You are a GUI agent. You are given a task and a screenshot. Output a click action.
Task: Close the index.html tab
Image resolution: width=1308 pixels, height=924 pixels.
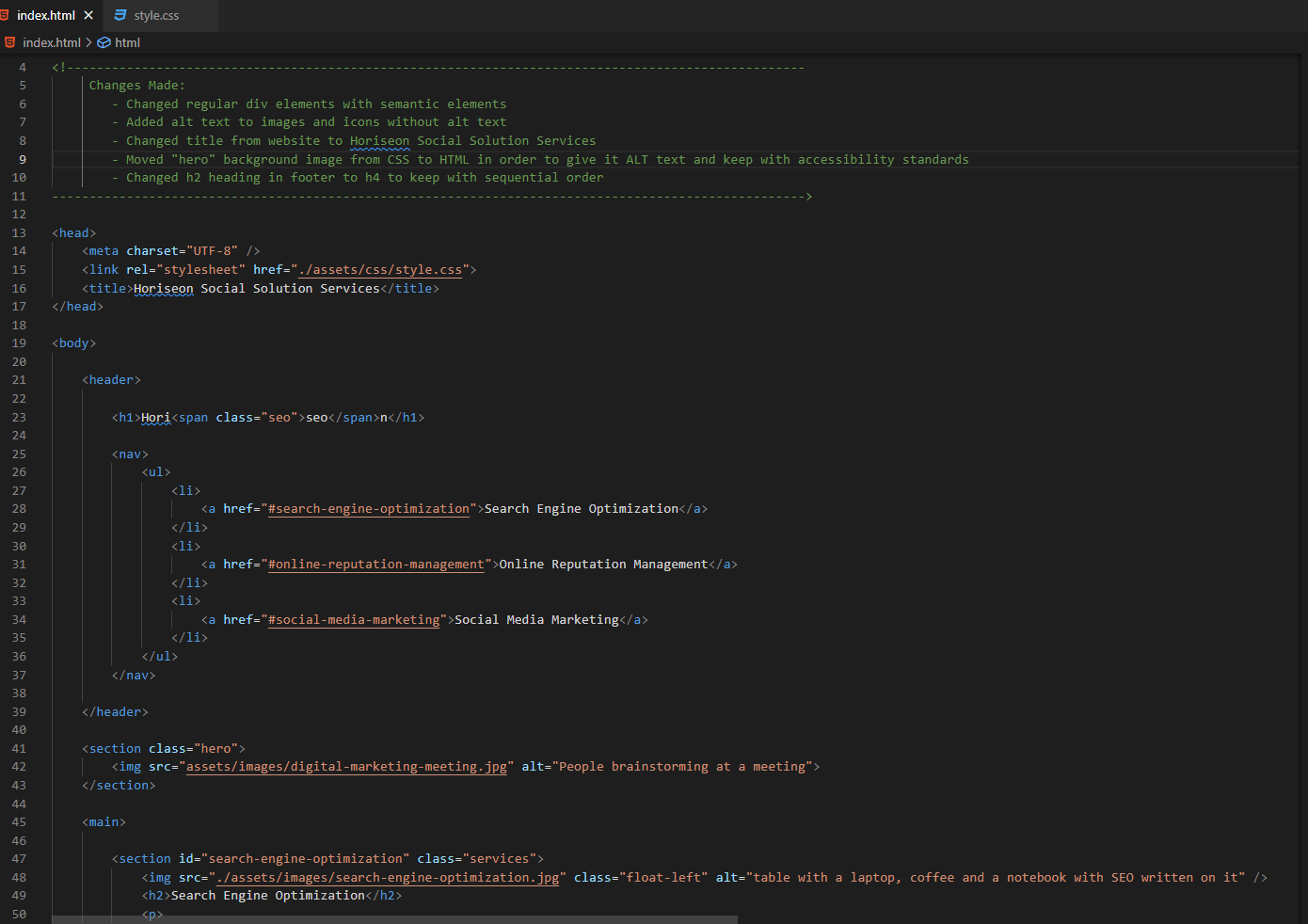tap(88, 14)
